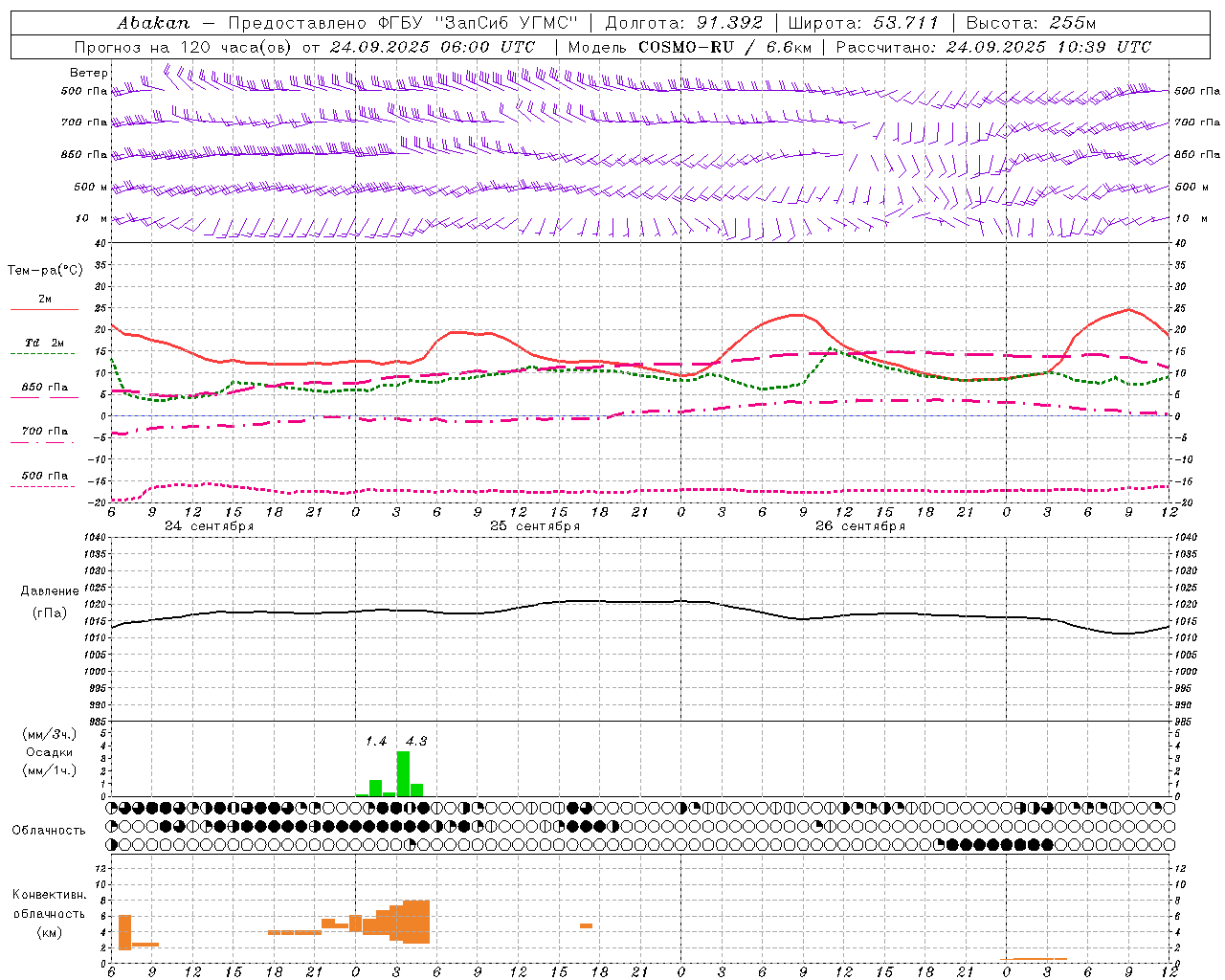This screenshot has height=980, width=1225.
Task: Click the "Td 2м" dew point legend entry
Action: click(x=45, y=343)
